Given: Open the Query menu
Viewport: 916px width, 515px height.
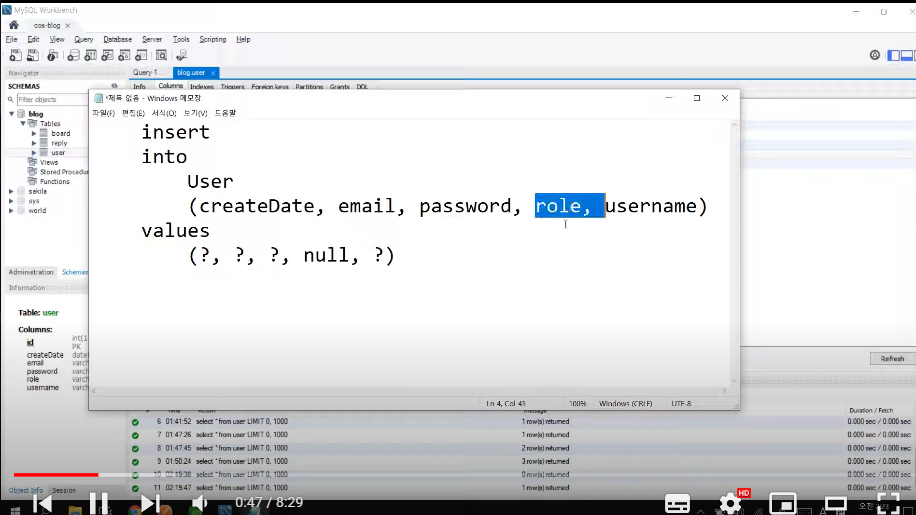Looking at the screenshot, I should (x=84, y=39).
